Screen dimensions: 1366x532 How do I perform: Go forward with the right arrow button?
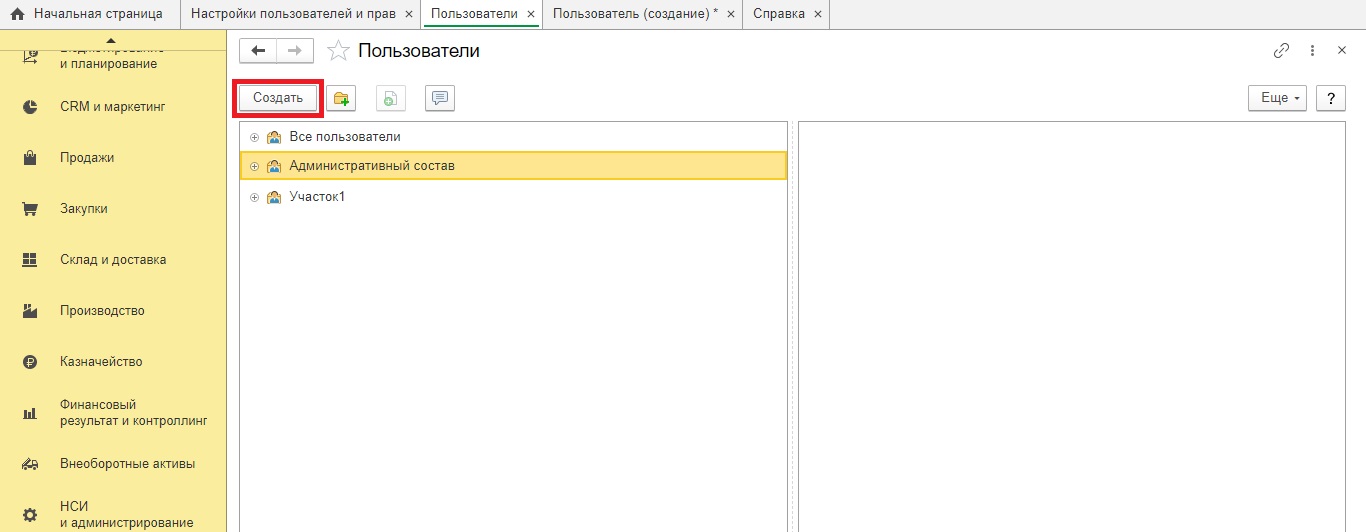295,51
